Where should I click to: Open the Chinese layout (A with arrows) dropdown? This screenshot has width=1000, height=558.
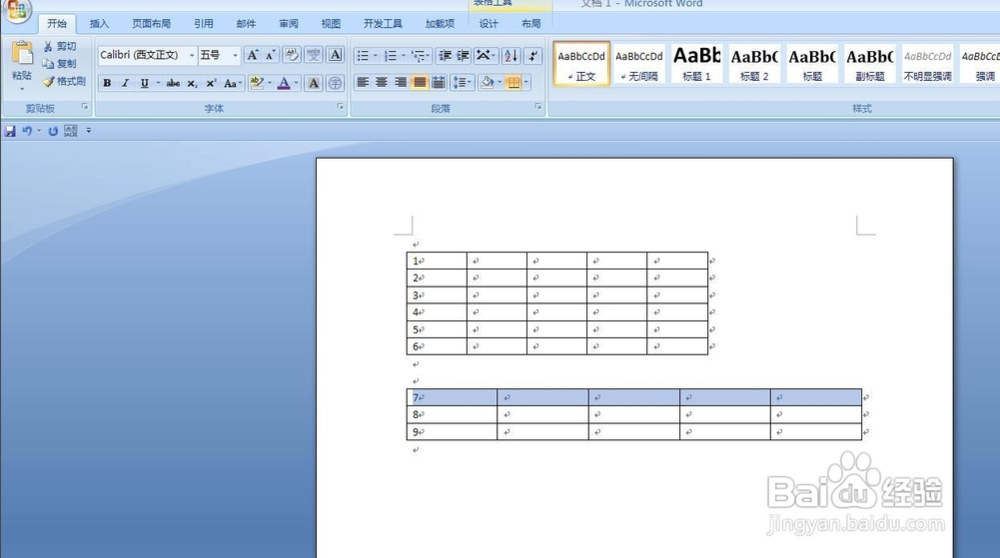click(x=485, y=56)
